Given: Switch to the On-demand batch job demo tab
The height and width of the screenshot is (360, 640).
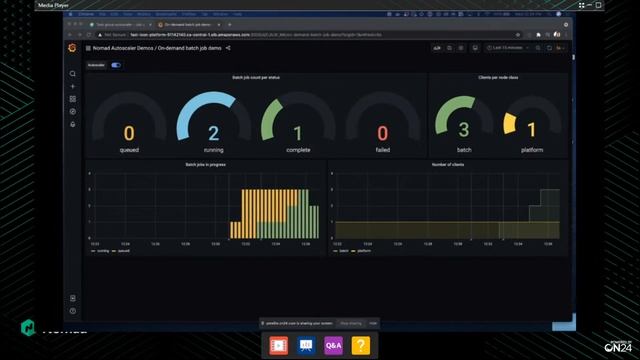Looking at the screenshot, I should (x=188, y=24).
